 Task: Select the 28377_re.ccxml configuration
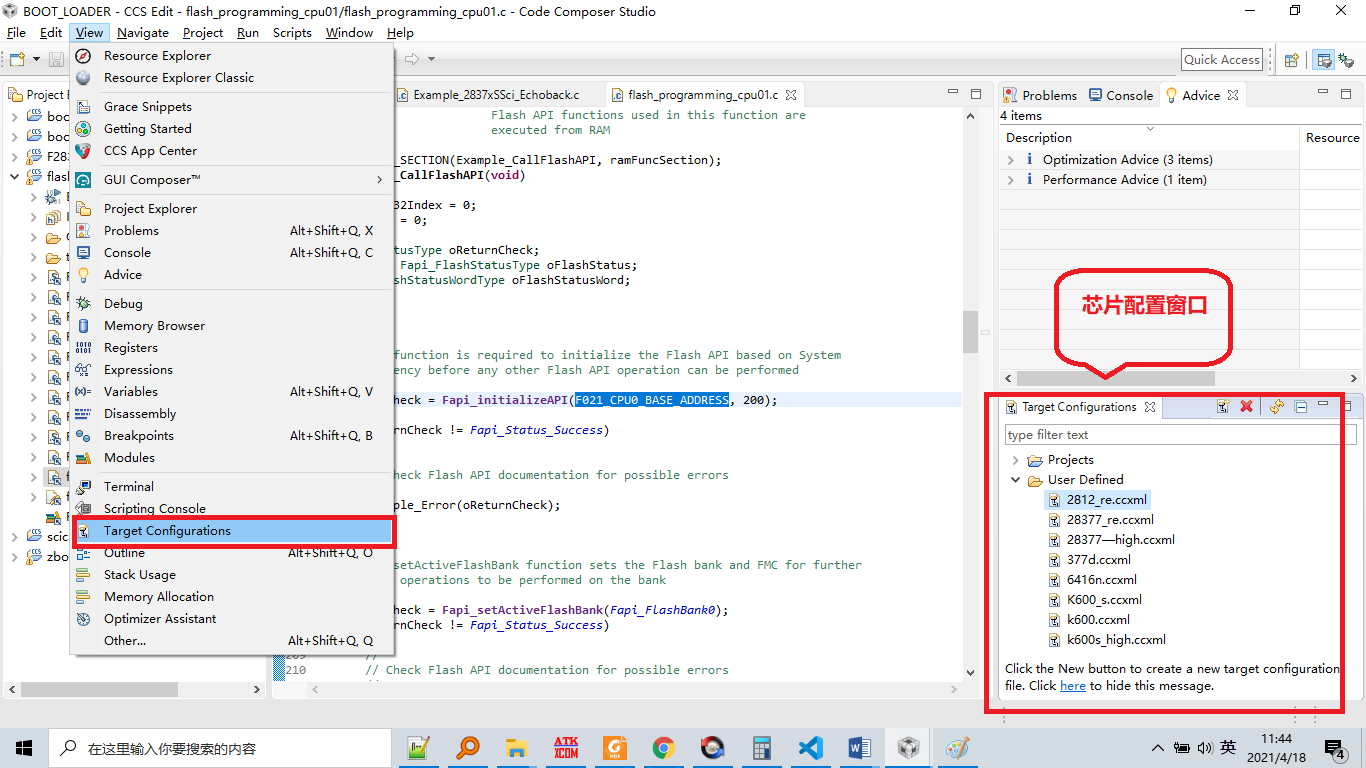[x=1110, y=519]
